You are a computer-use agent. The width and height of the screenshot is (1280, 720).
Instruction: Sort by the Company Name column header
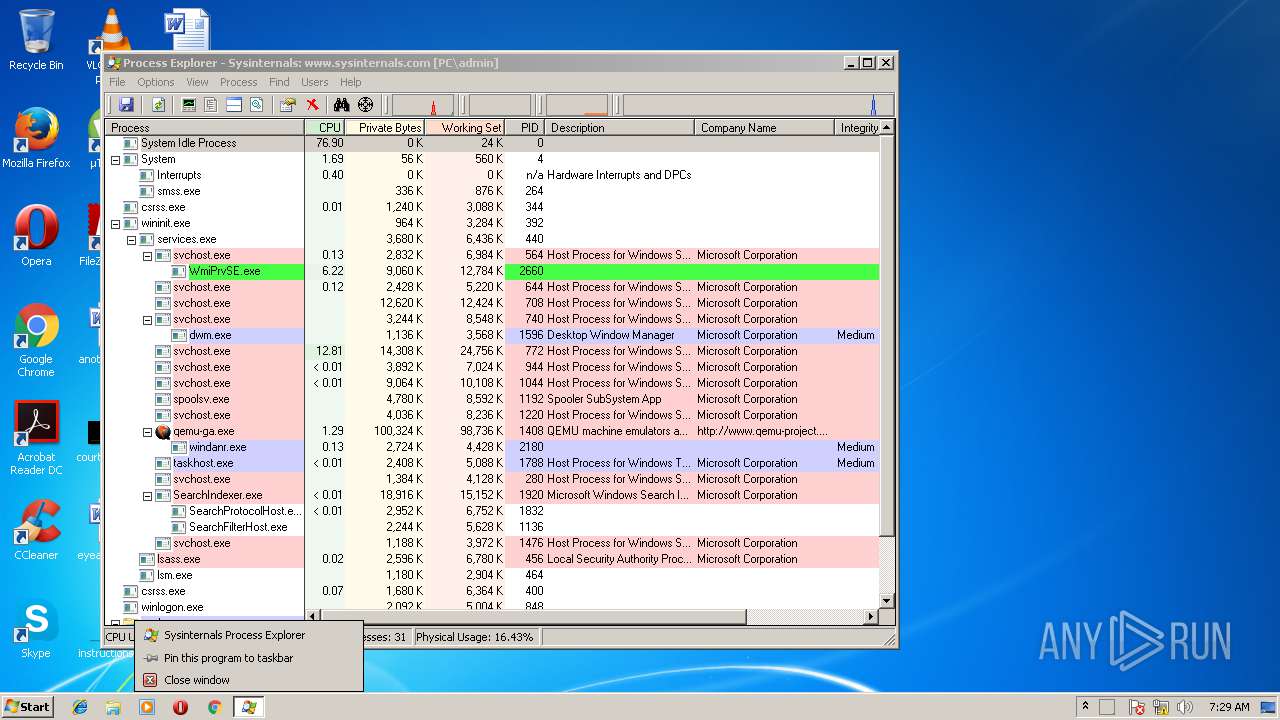coord(764,127)
